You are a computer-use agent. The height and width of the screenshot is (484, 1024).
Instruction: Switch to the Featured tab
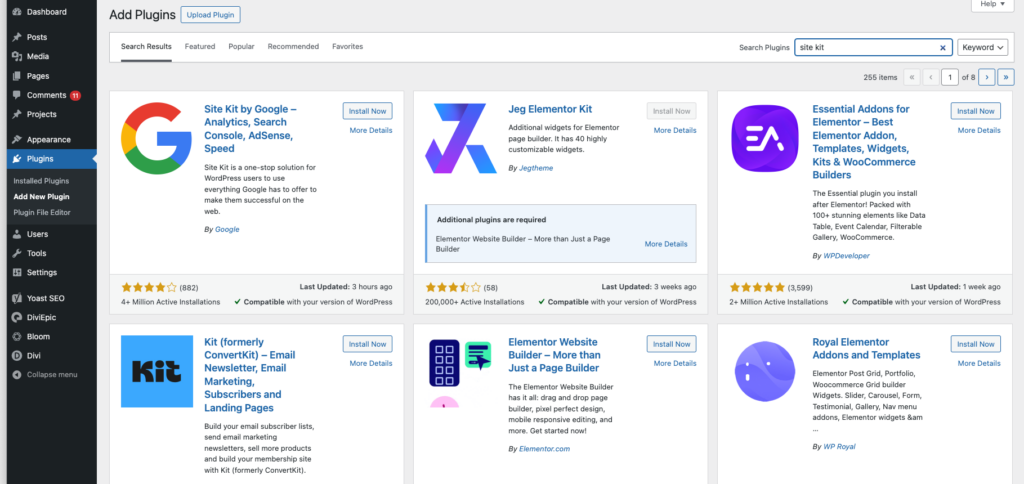[x=200, y=47]
